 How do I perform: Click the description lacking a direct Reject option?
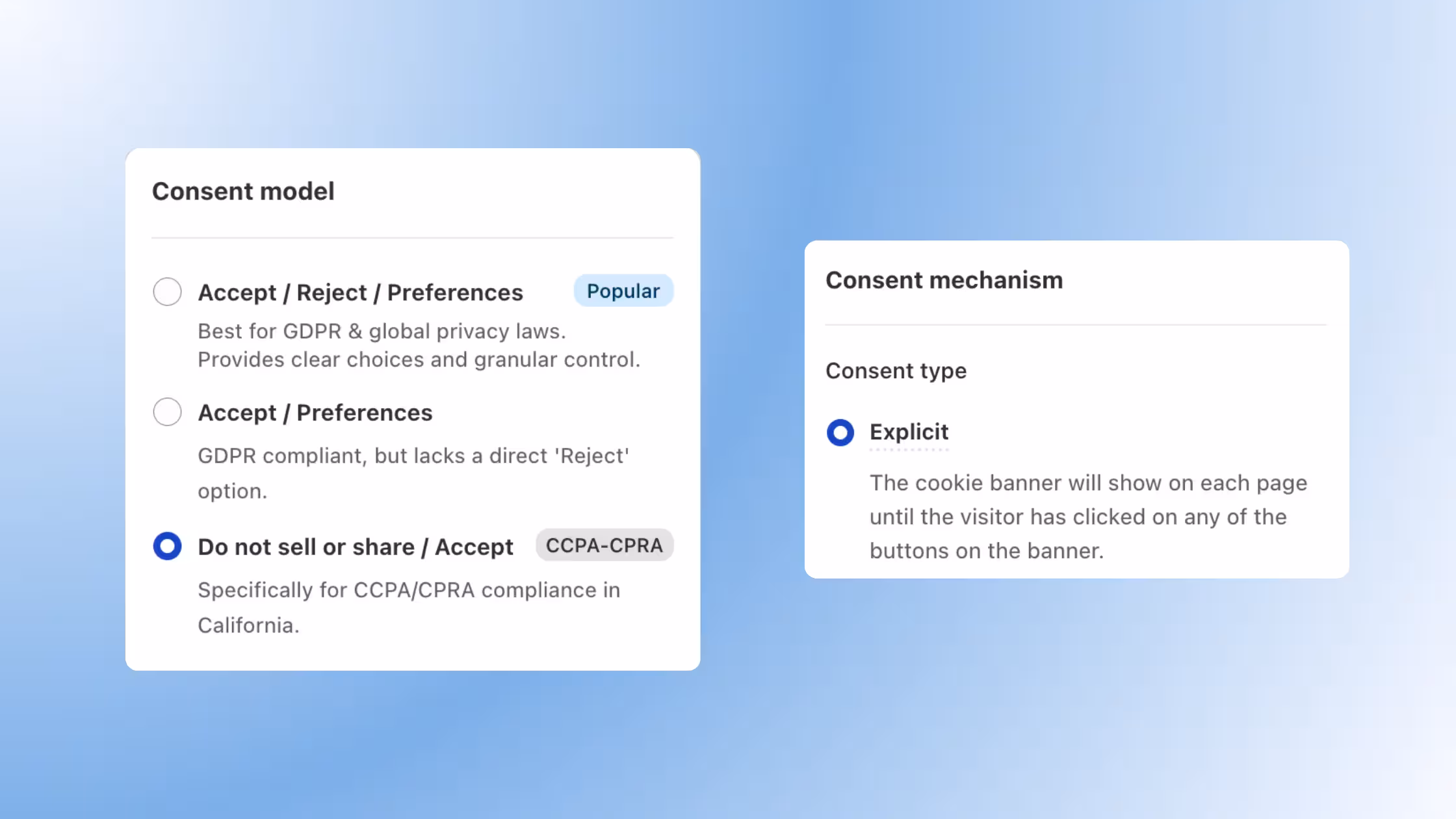click(x=413, y=473)
